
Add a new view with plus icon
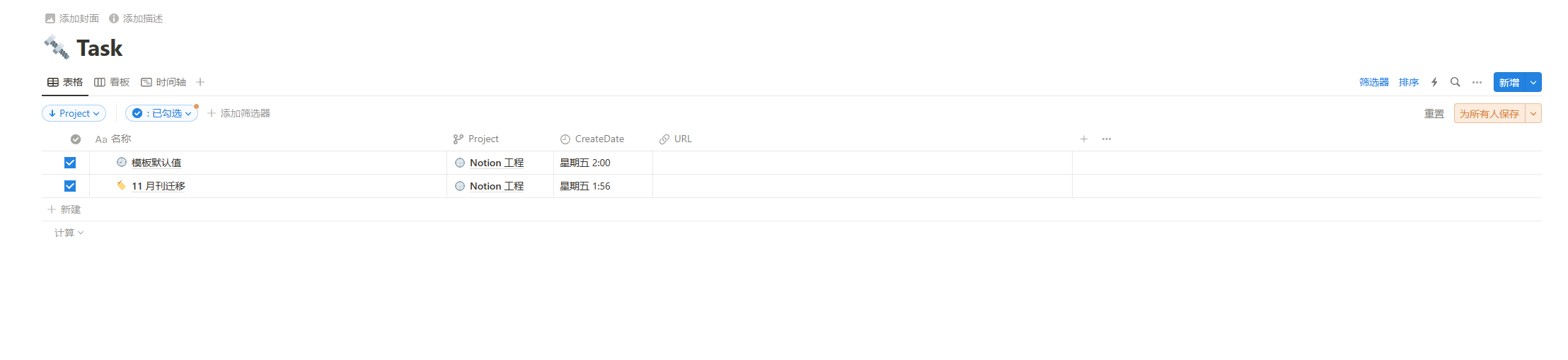point(200,82)
